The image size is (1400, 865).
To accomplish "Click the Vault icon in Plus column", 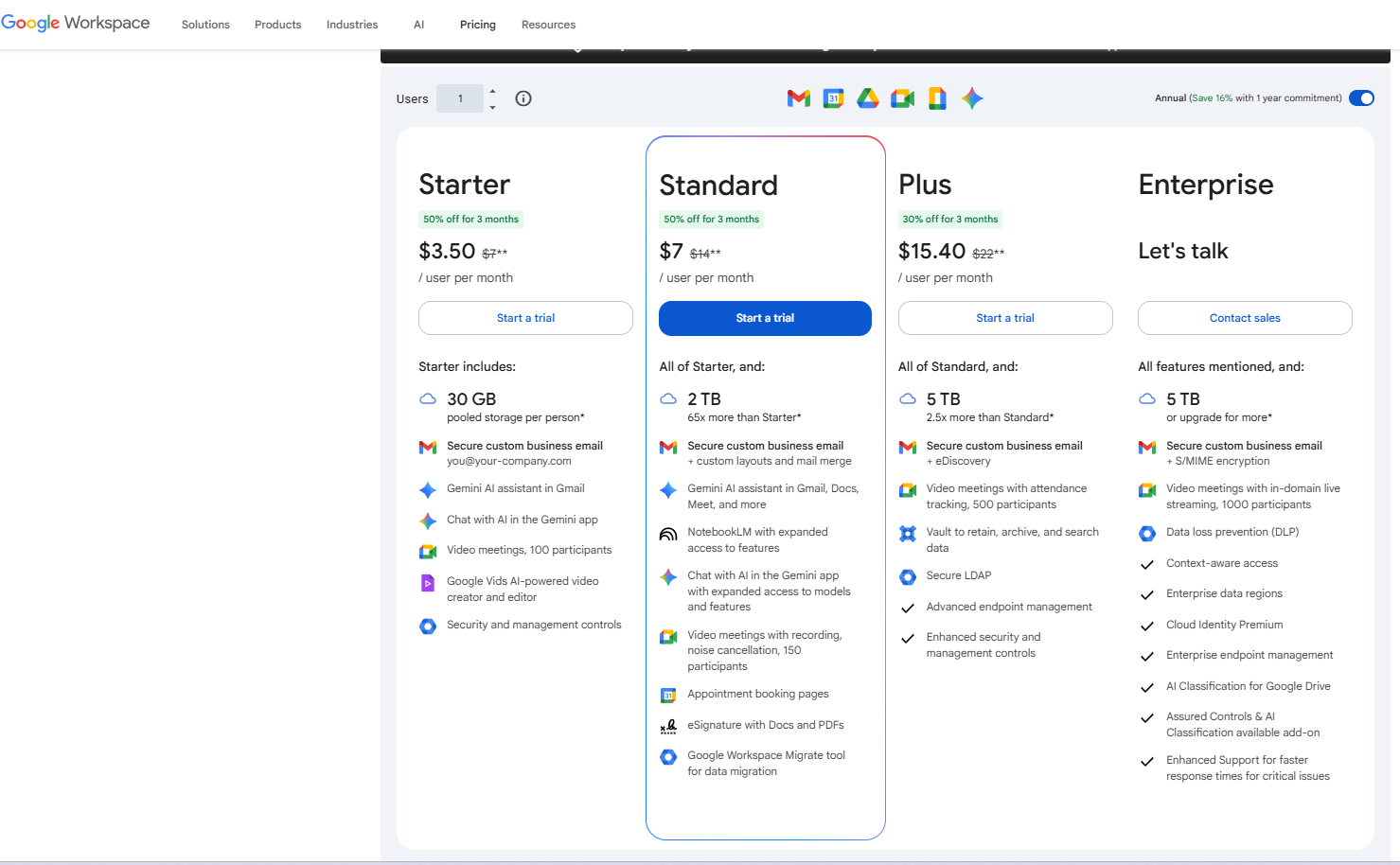I will pyautogui.click(x=907, y=535).
